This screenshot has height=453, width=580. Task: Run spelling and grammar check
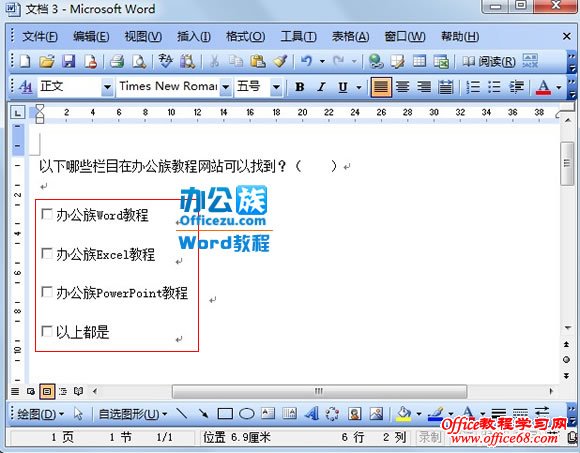[x=165, y=61]
